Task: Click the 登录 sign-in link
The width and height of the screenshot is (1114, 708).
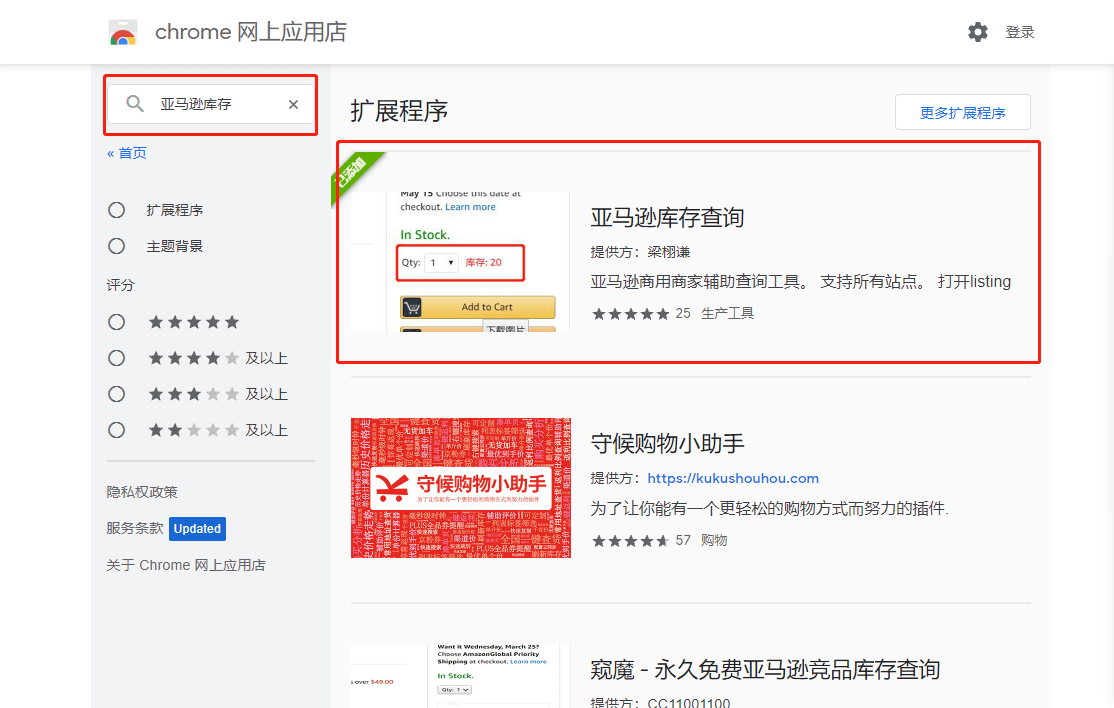Action: click(1020, 32)
